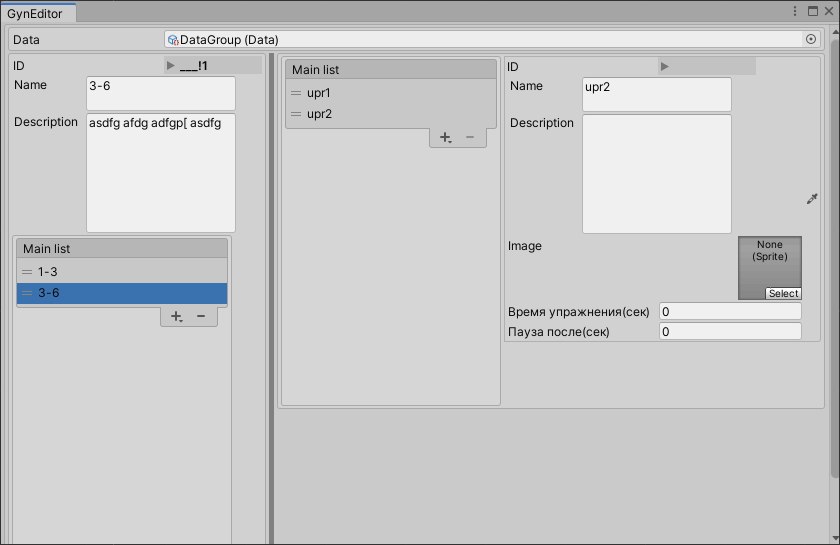Select upr2 in the middle list

click(x=391, y=114)
